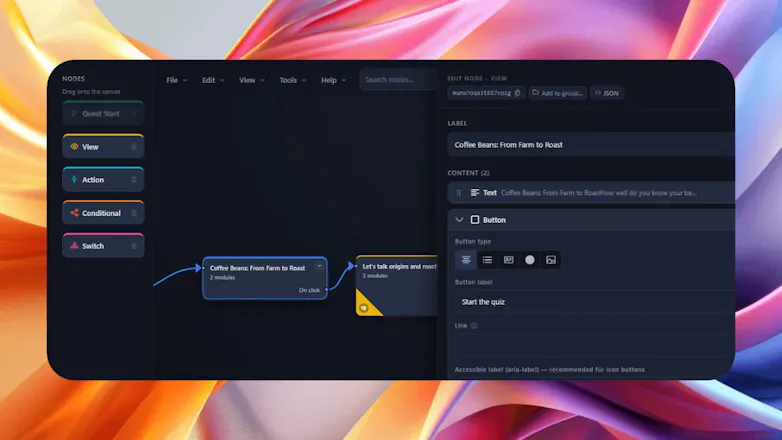Select the circle icon button type
This screenshot has width=782, height=440.
[x=530, y=260]
